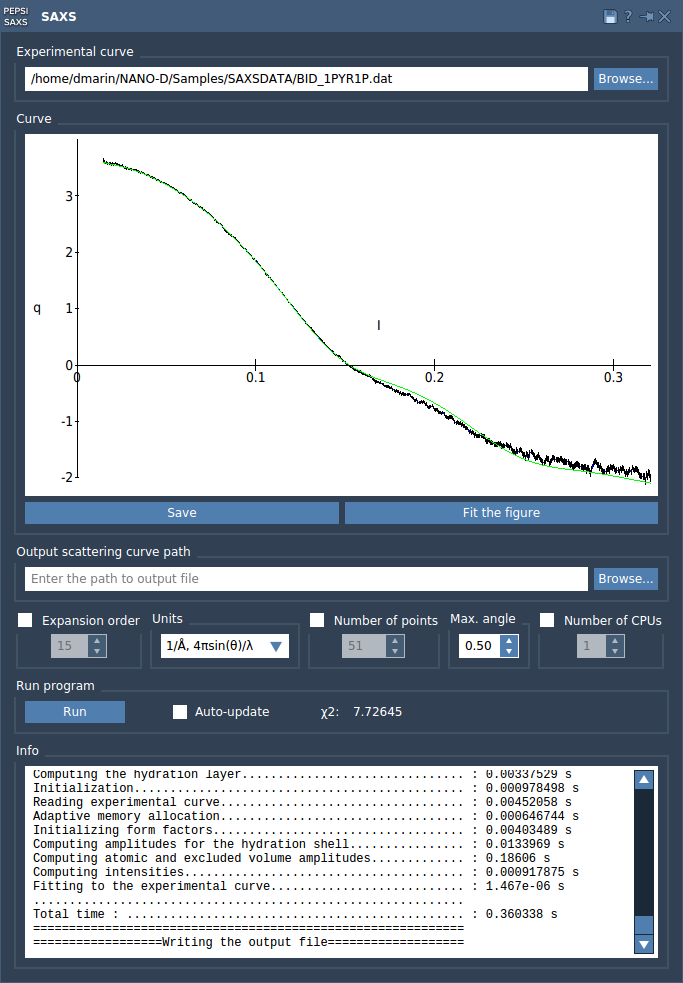Click the output file path field
The image size is (683, 983).
pyautogui.click(x=306, y=579)
